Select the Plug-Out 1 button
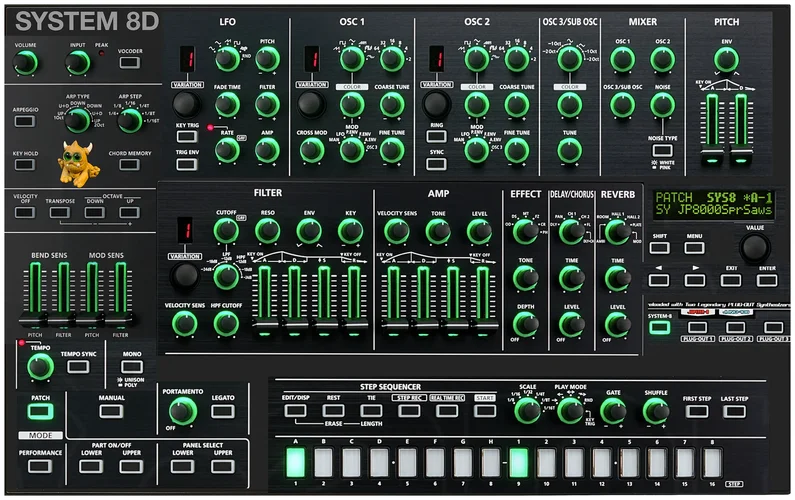This screenshot has height=500, width=795. (697, 327)
